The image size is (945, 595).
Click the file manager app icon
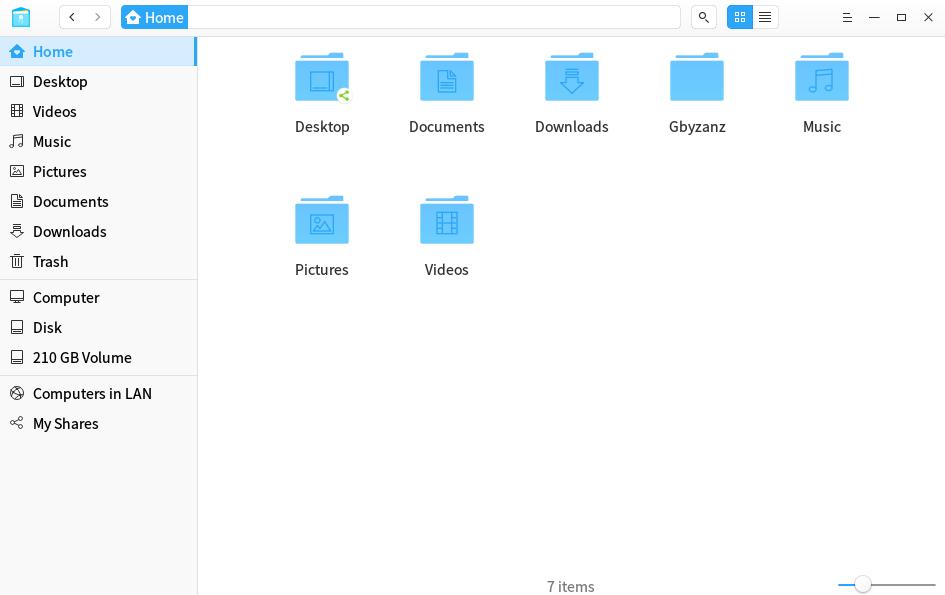point(21,17)
